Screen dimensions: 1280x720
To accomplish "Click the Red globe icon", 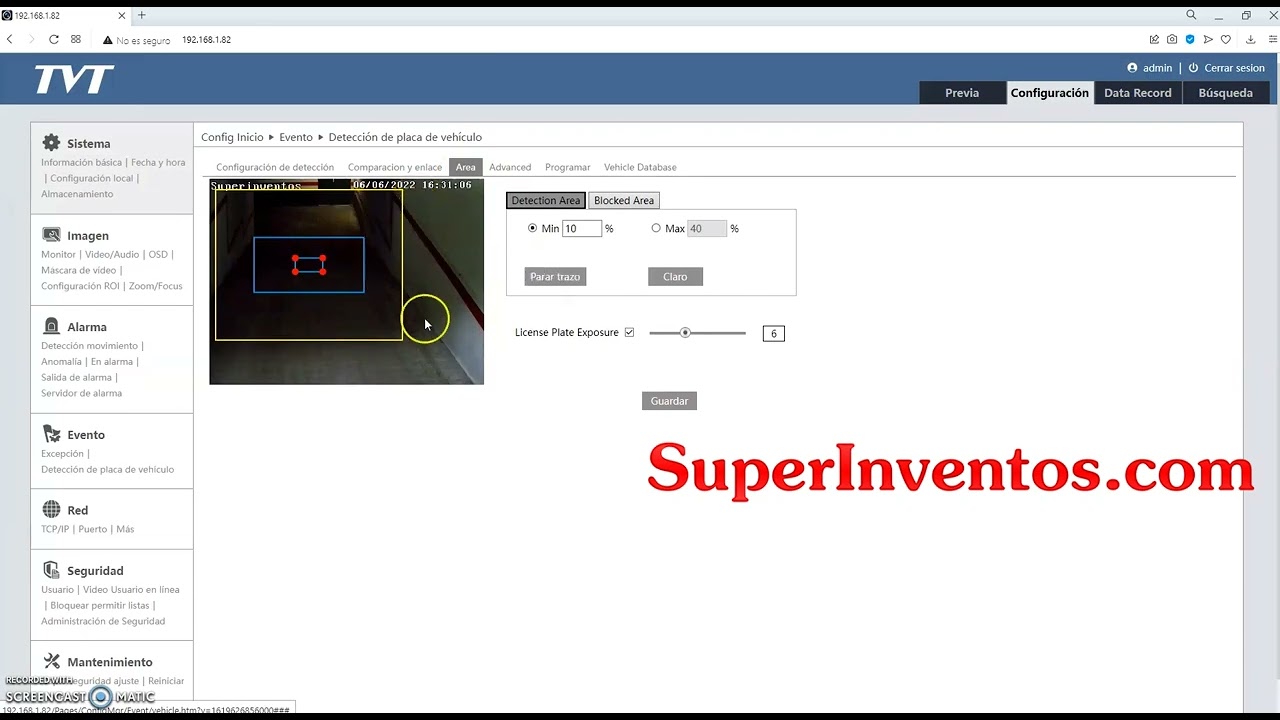I will point(51,509).
